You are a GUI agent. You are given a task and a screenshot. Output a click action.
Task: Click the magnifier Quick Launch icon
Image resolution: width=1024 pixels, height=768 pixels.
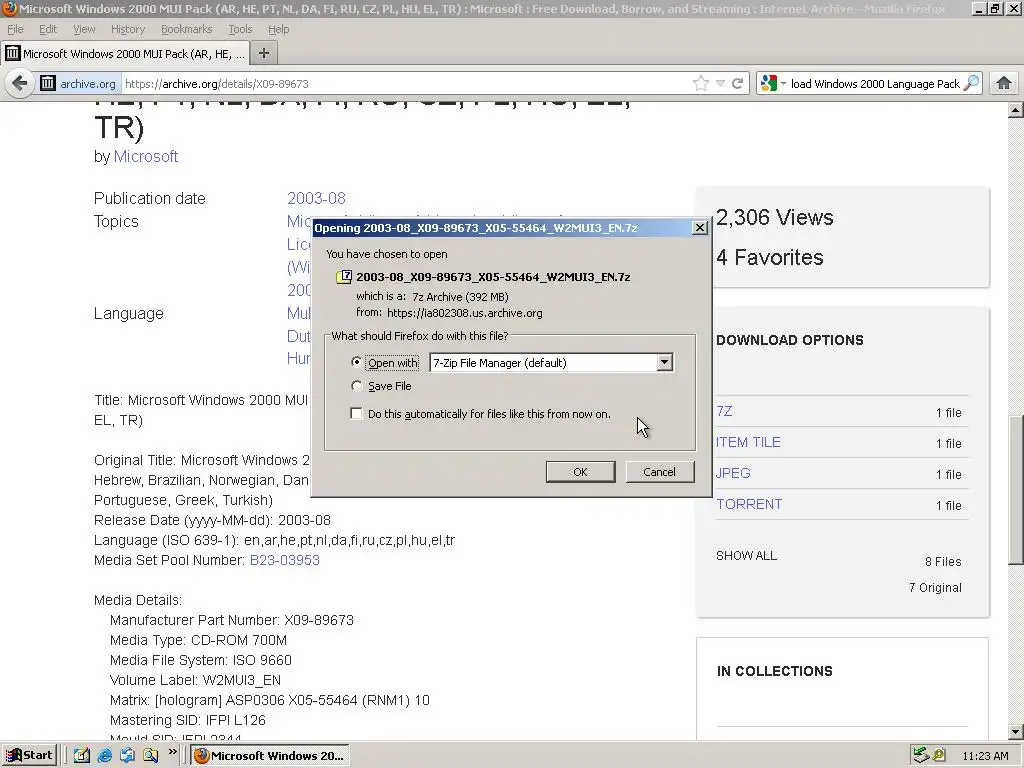[x=150, y=756]
